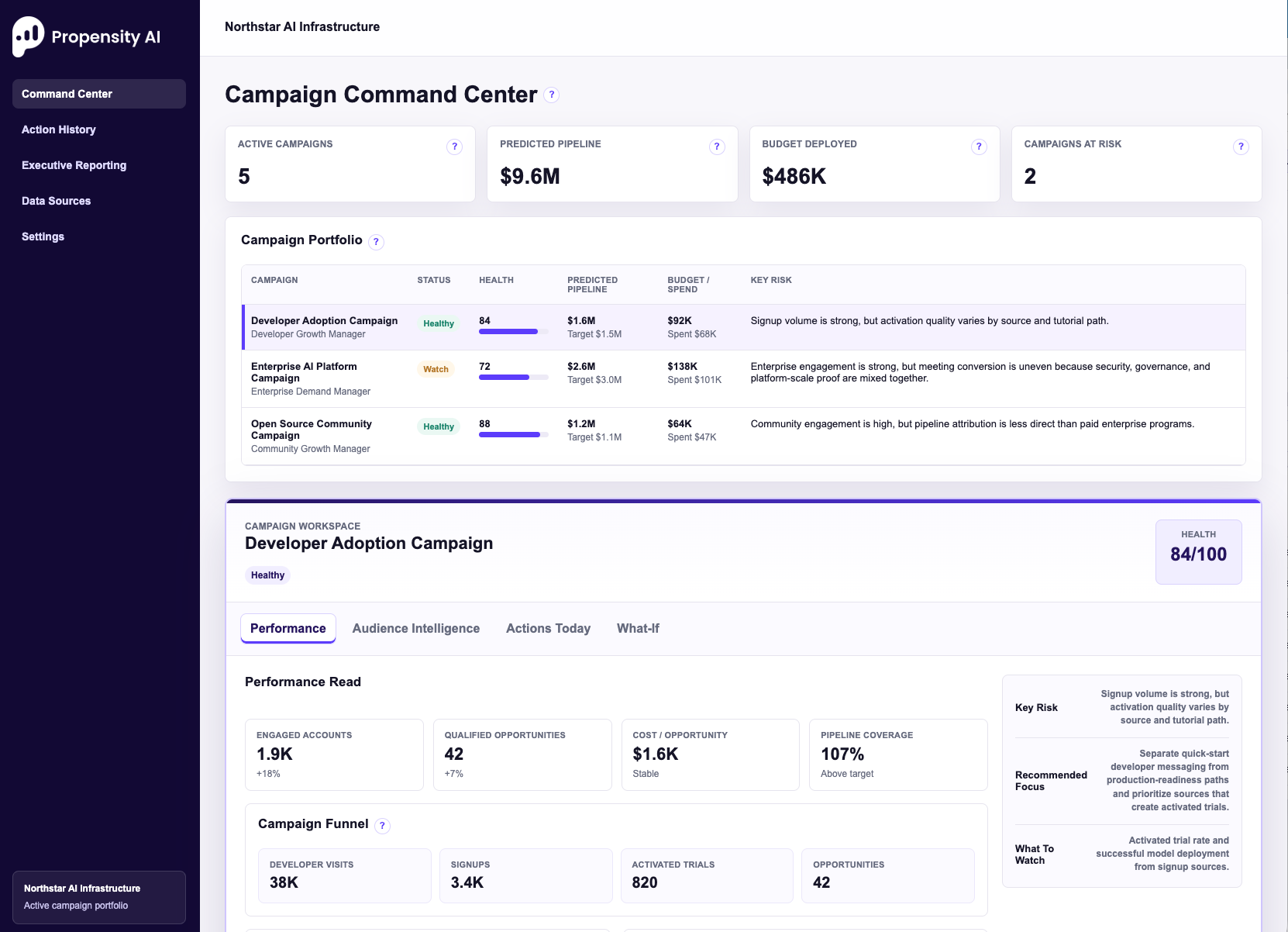Open help icon beside Campaign Command Center title

point(551,95)
